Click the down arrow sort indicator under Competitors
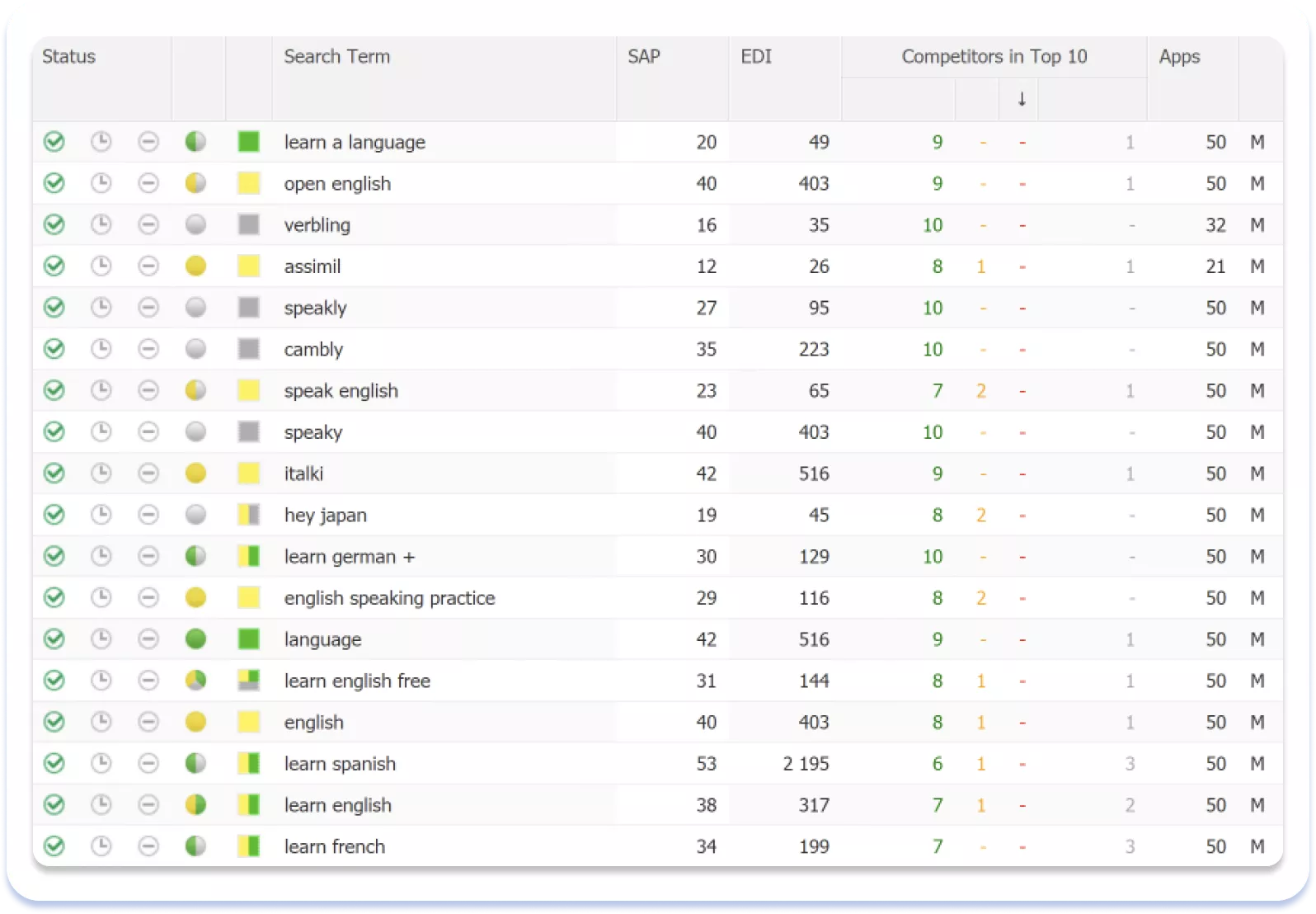1316x914 pixels. (x=1022, y=99)
